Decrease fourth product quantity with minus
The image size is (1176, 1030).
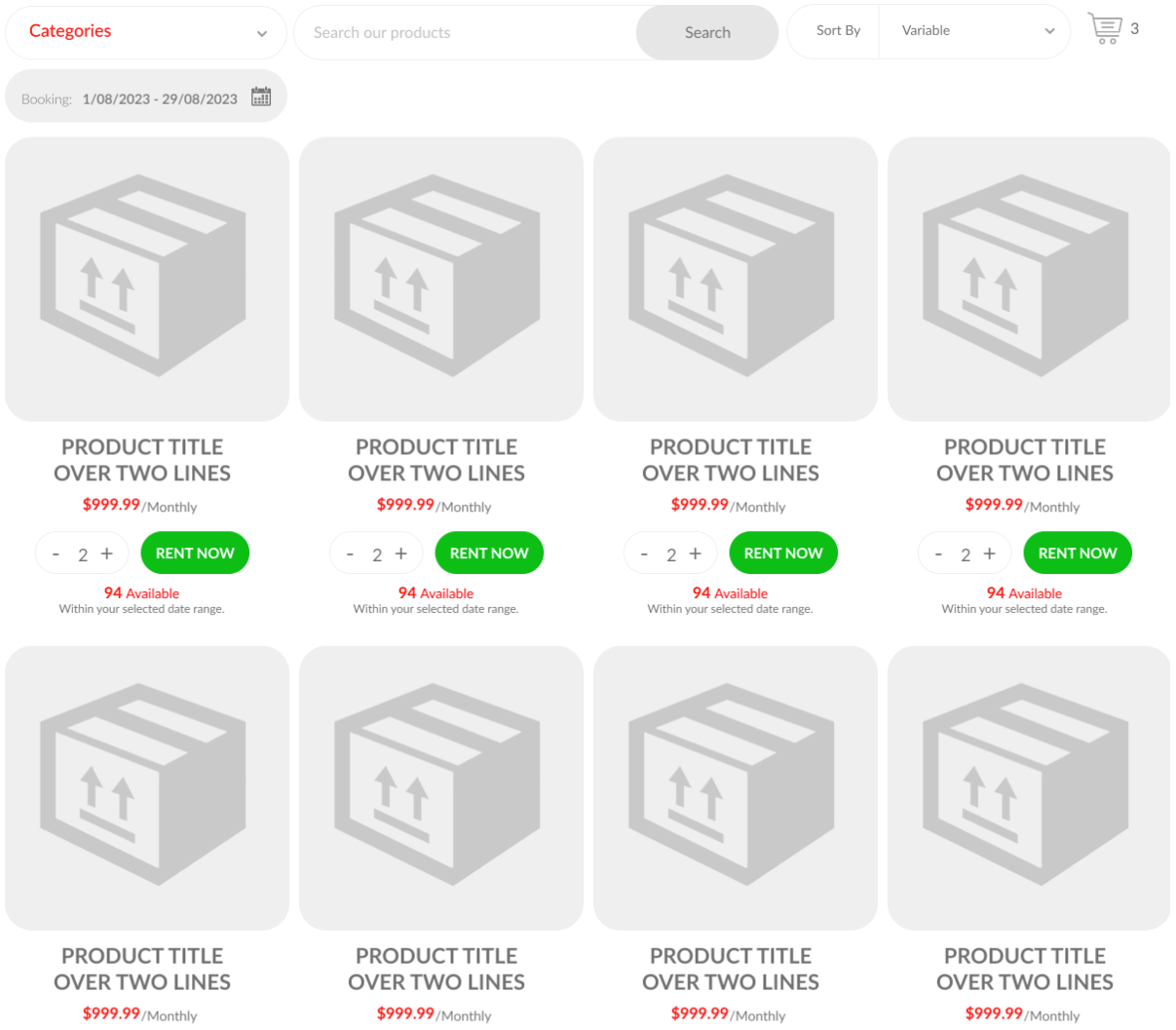[x=938, y=553]
